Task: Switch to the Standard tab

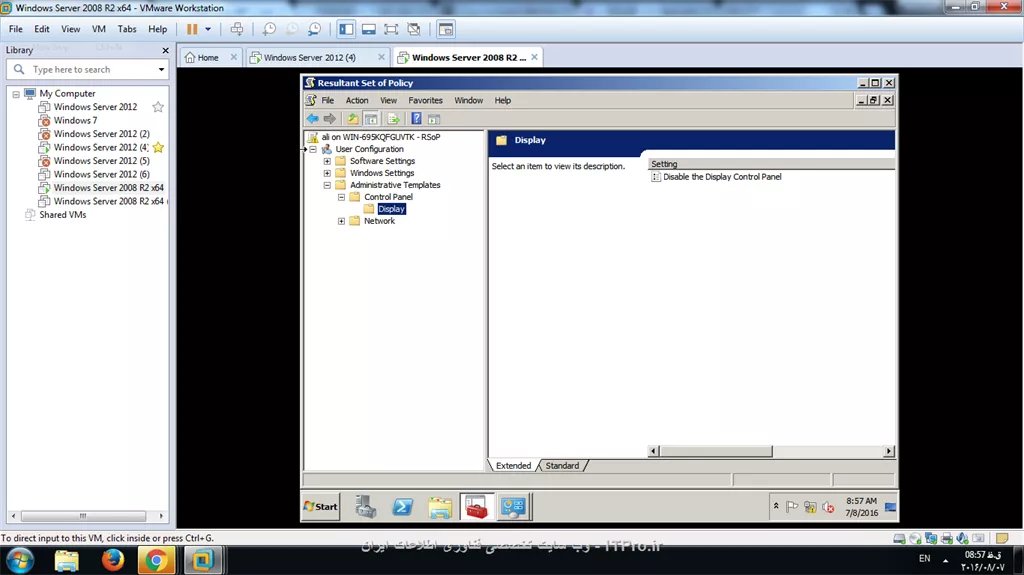Action: pos(562,466)
